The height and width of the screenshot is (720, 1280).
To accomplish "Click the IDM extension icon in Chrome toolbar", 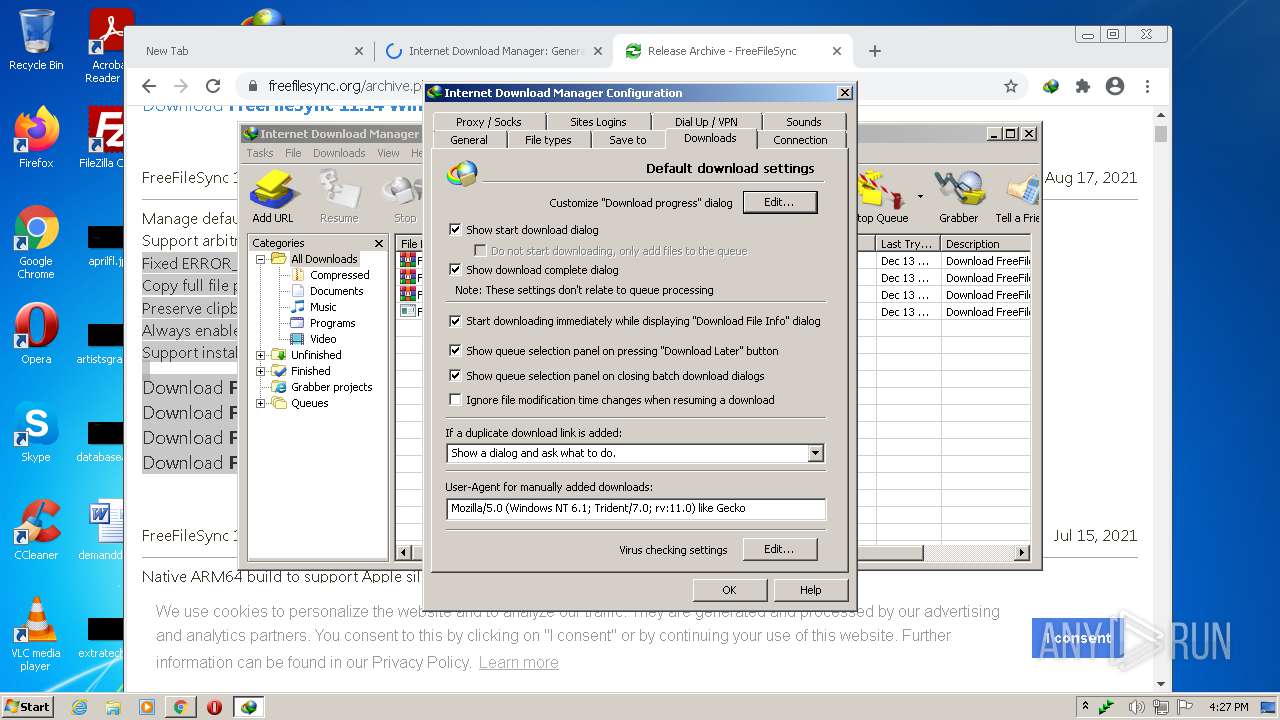I will tap(1051, 86).
